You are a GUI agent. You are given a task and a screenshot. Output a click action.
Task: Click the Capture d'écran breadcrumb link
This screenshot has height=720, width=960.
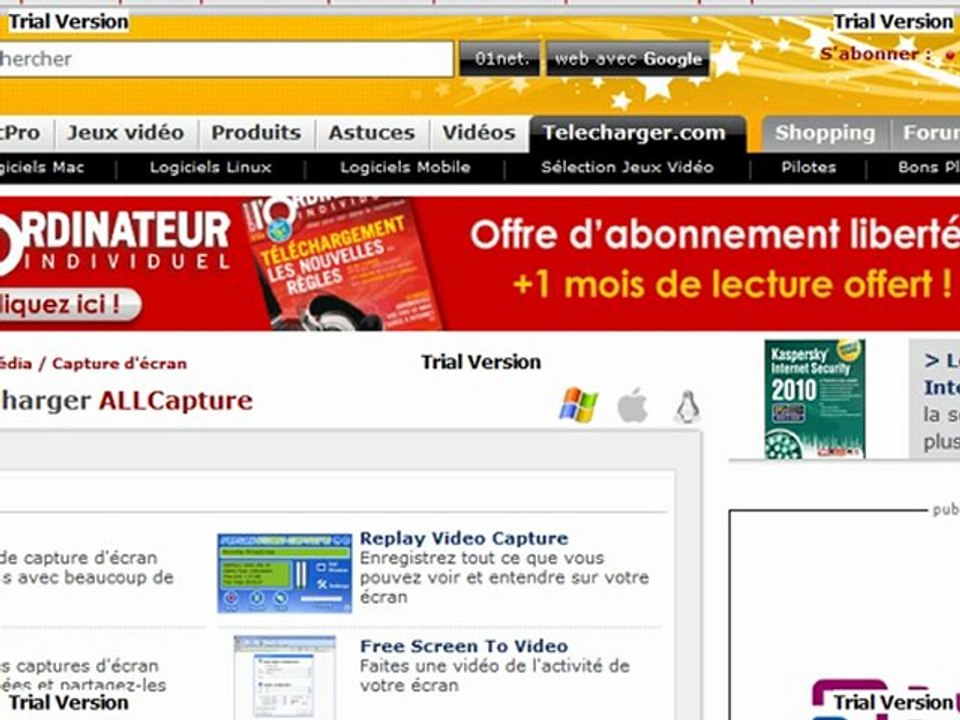point(119,364)
